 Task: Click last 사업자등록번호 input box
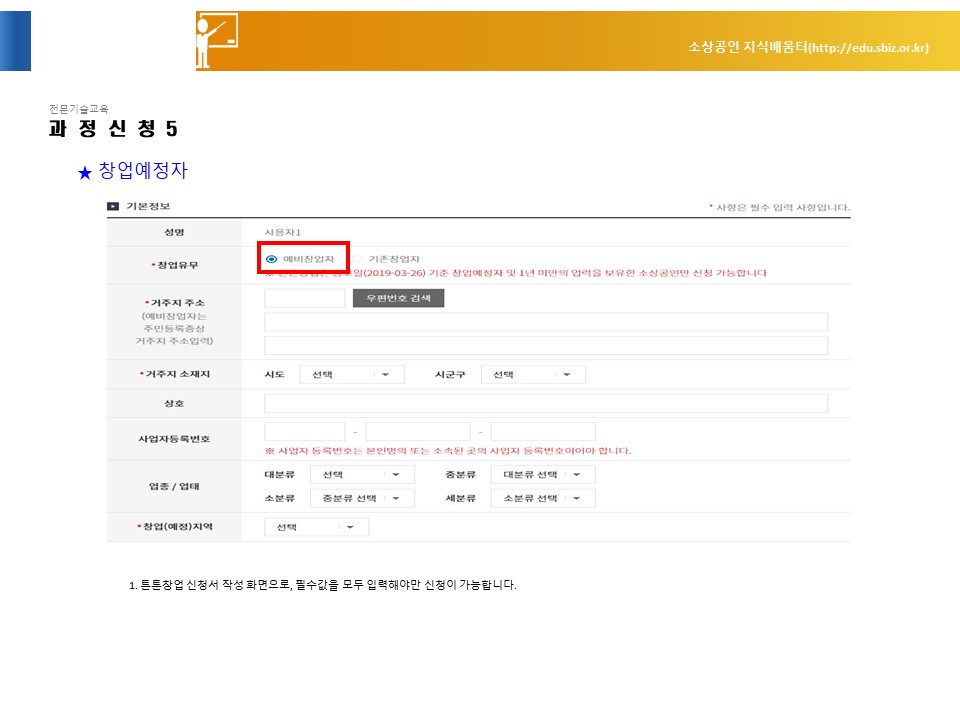point(543,432)
